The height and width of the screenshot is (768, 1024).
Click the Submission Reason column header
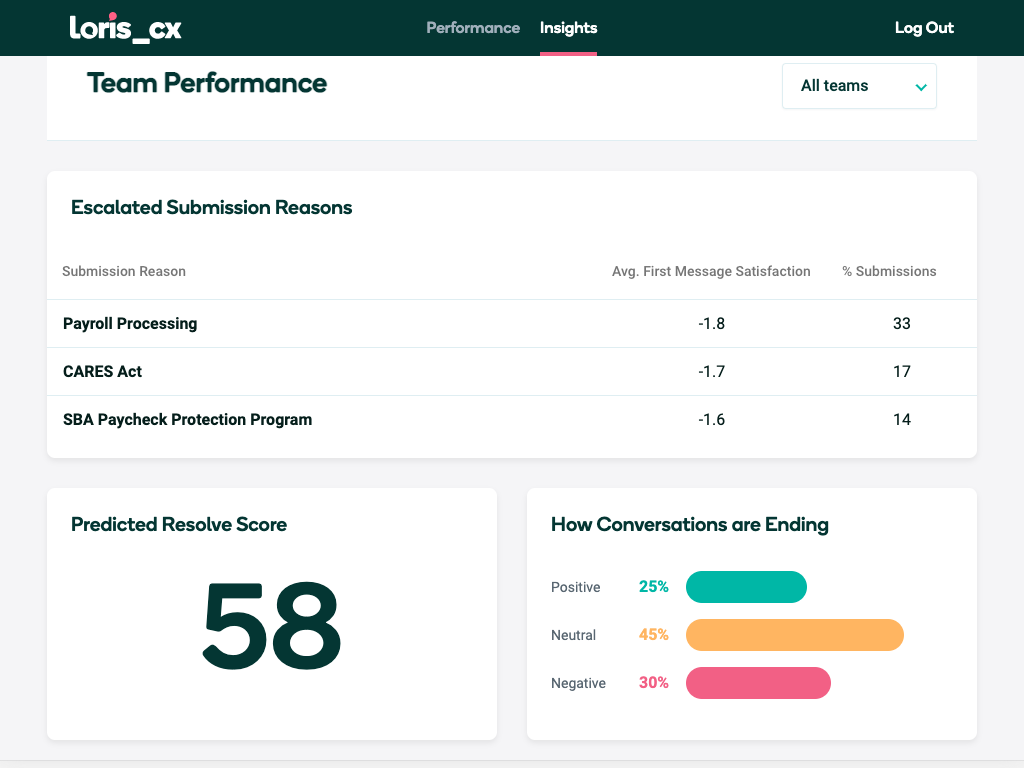[x=124, y=271]
